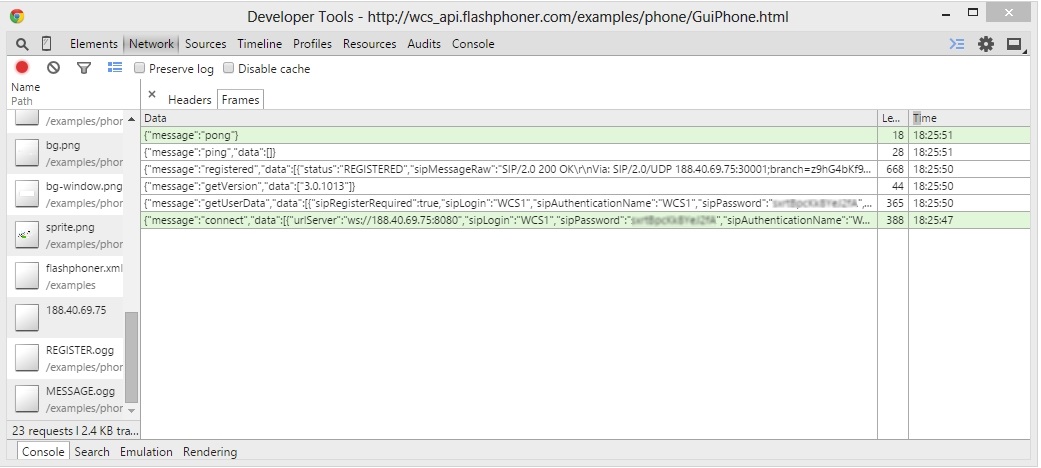Switch to the Headers tab

pos(189,100)
